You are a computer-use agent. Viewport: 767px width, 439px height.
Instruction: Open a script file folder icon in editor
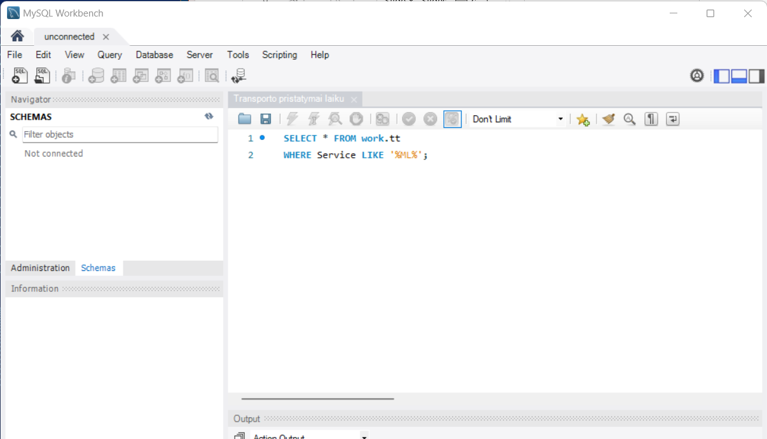click(245, 119)
